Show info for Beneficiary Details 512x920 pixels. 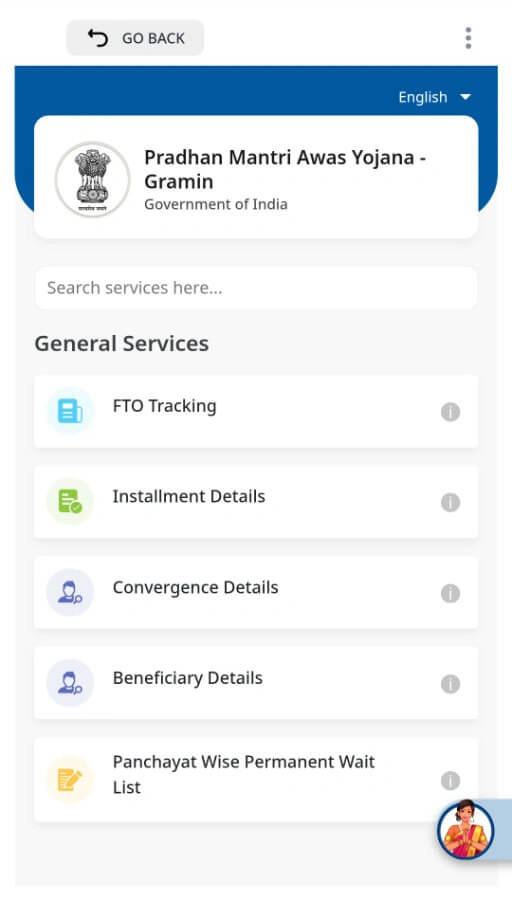click(450, 684)
